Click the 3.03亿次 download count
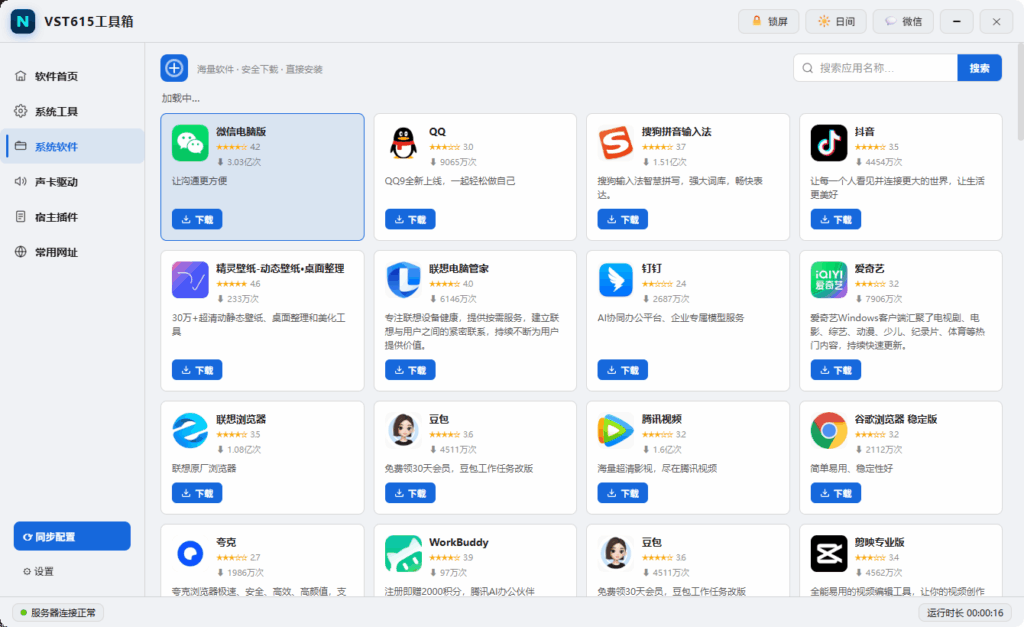This screenshot has height=627, width=1024. pos(239,162)
